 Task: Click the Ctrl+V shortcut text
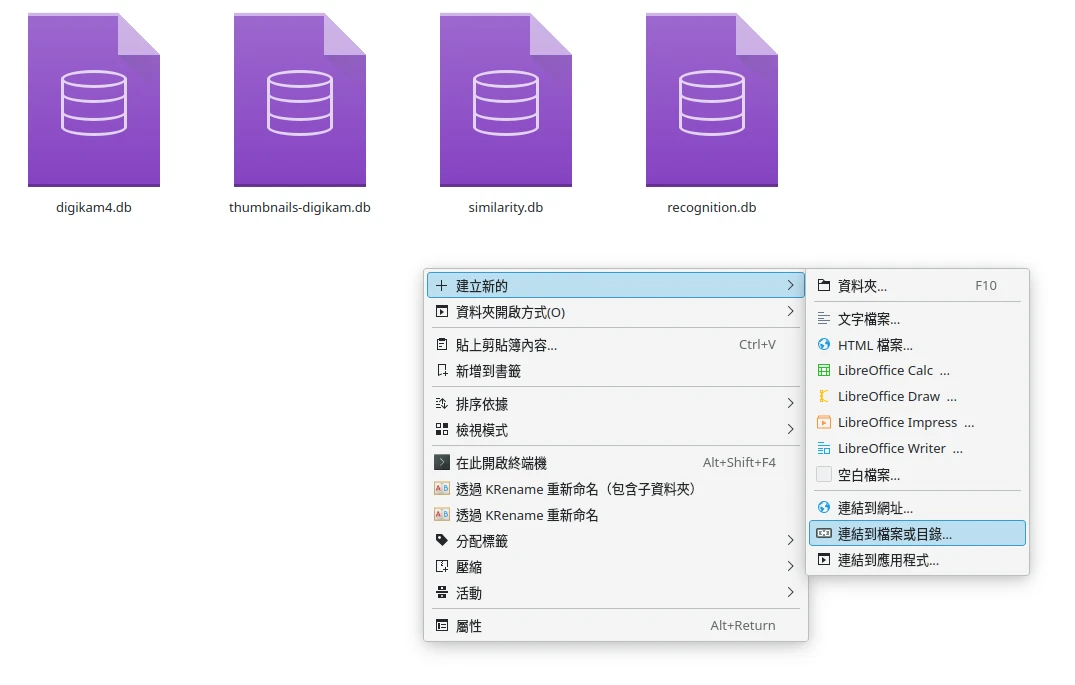pos(757,344)
